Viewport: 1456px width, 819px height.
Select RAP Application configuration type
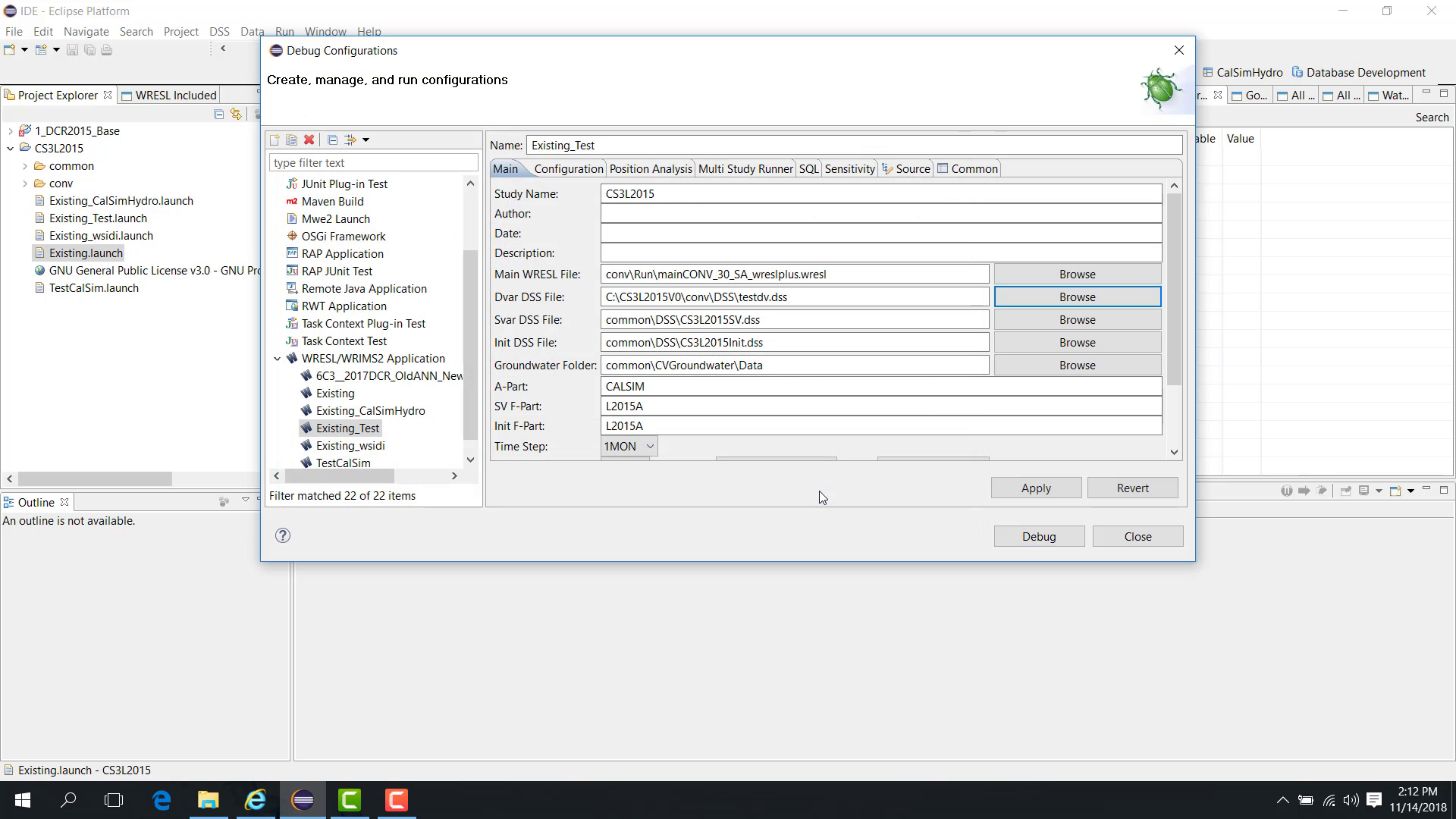[342, 254]
